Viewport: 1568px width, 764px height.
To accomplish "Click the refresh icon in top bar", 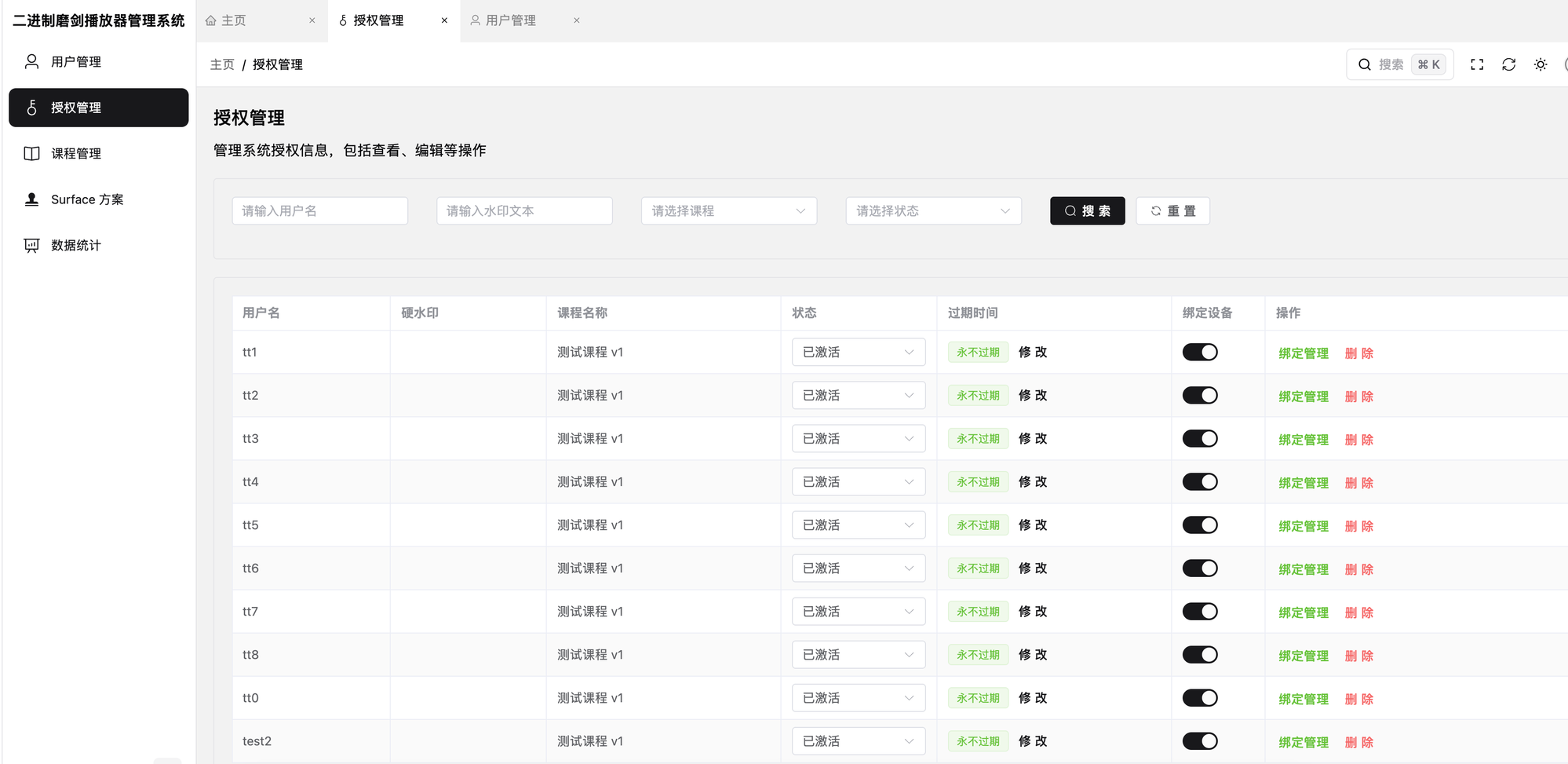I will click(1508, 64).
